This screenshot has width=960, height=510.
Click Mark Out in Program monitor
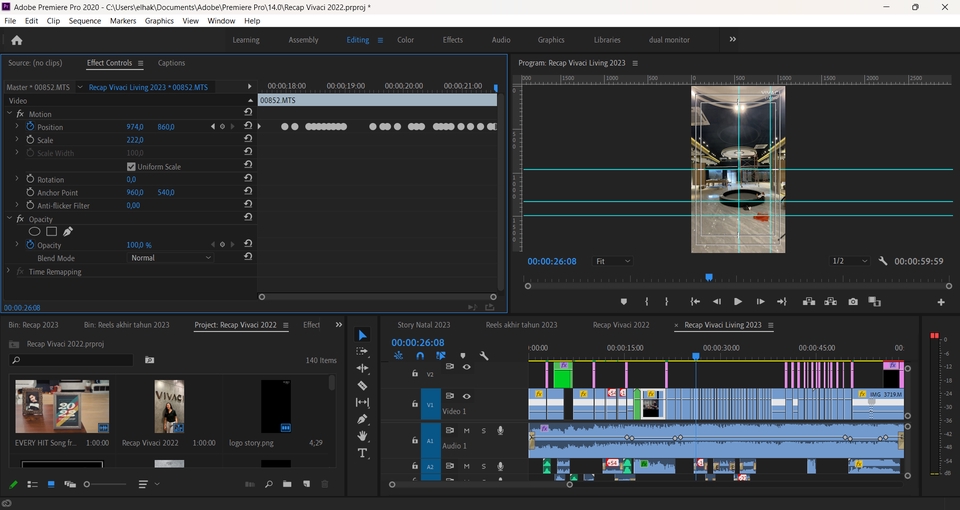tap(666, 301)
